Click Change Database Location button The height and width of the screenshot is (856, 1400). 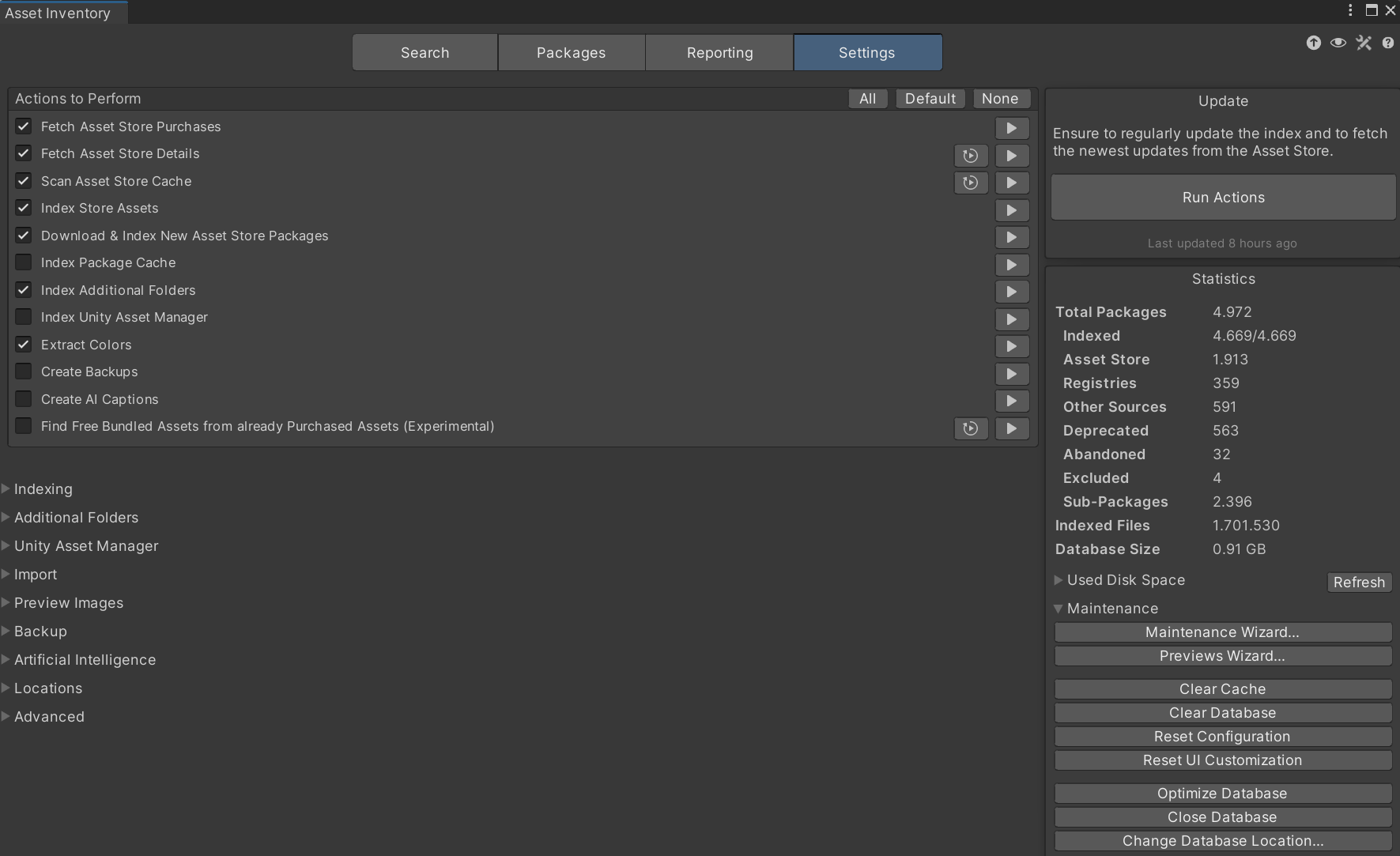point(1223,841)
